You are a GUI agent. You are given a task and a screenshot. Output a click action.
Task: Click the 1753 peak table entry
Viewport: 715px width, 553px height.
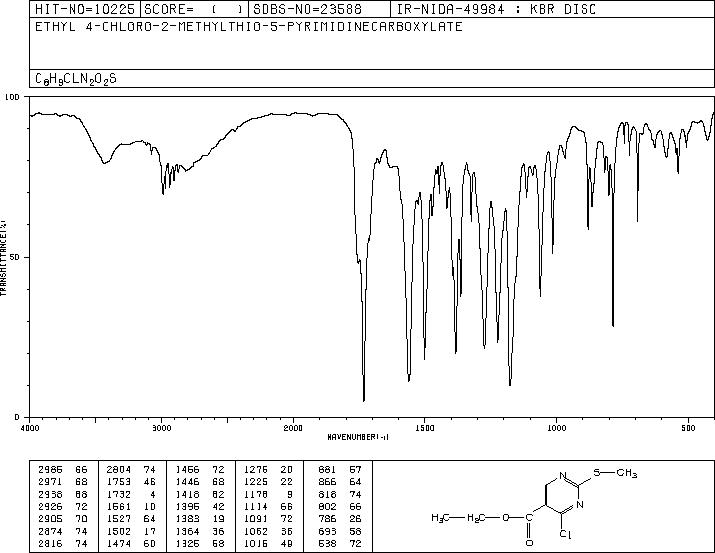tap(131, 482)
